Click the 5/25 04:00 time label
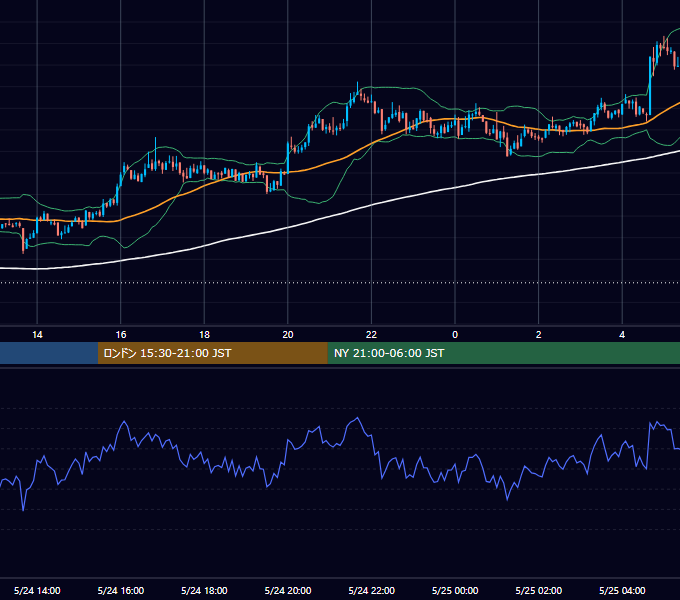Image resolution: width=680 pixels, height=600 pixels. [x=622, y=590]
